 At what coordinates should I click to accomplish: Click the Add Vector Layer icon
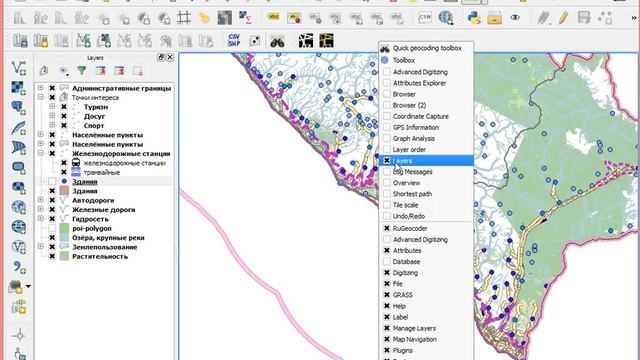tap(19, 68)
